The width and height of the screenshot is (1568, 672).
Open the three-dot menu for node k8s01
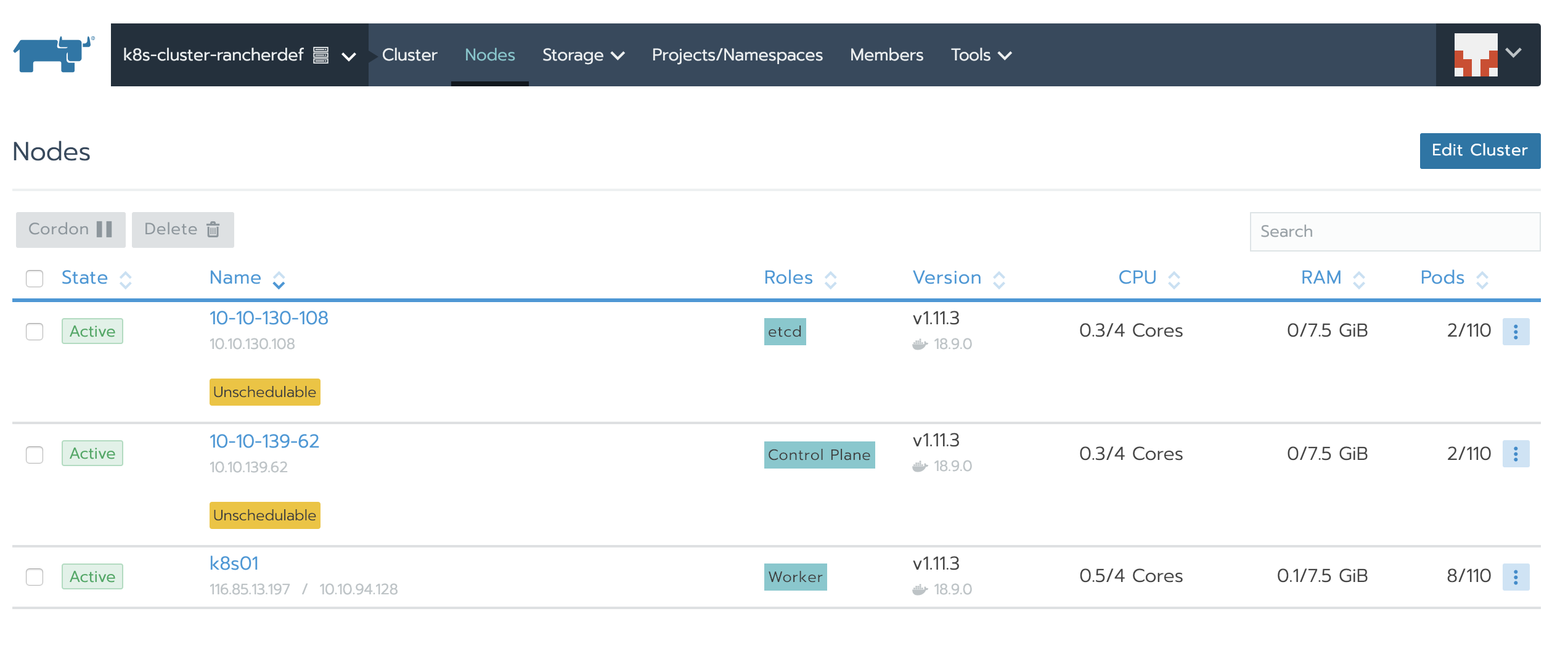1516,577
